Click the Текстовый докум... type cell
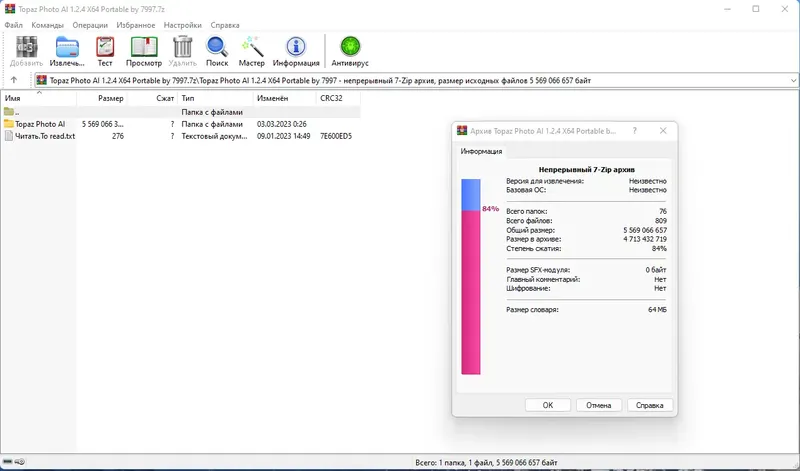 [214, 136]
